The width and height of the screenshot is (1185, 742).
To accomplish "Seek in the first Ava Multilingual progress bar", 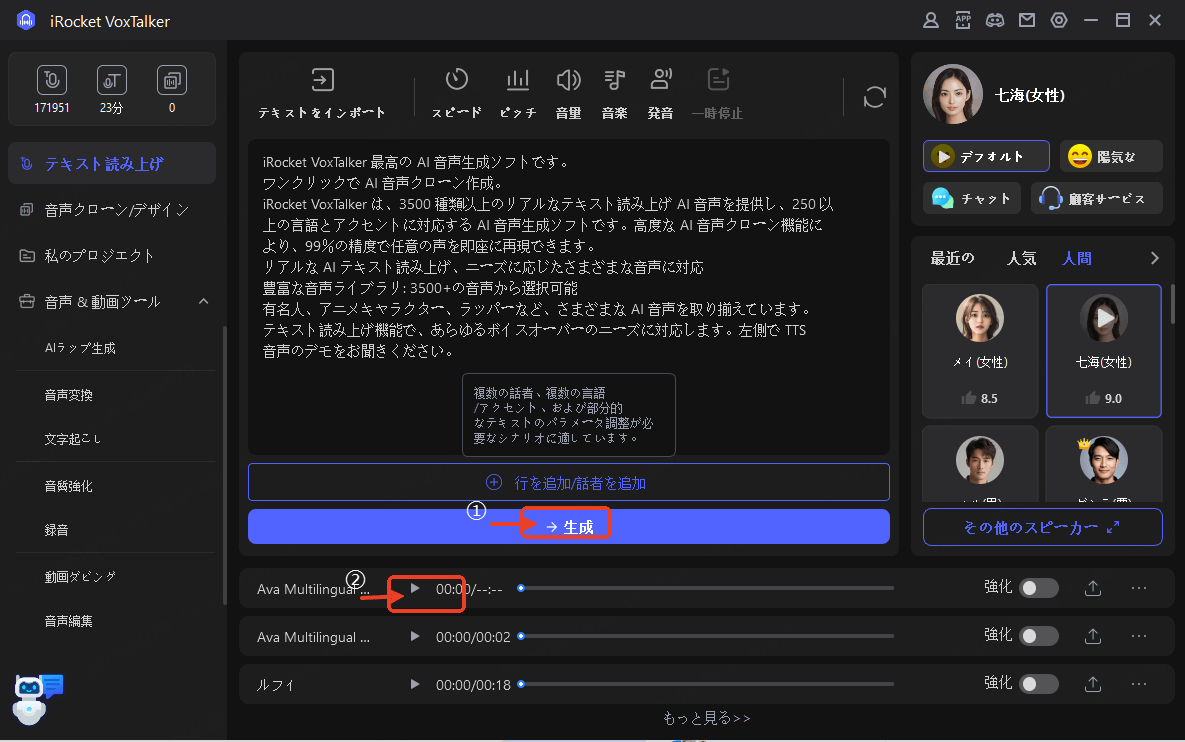I will click(x=707, y=588).
